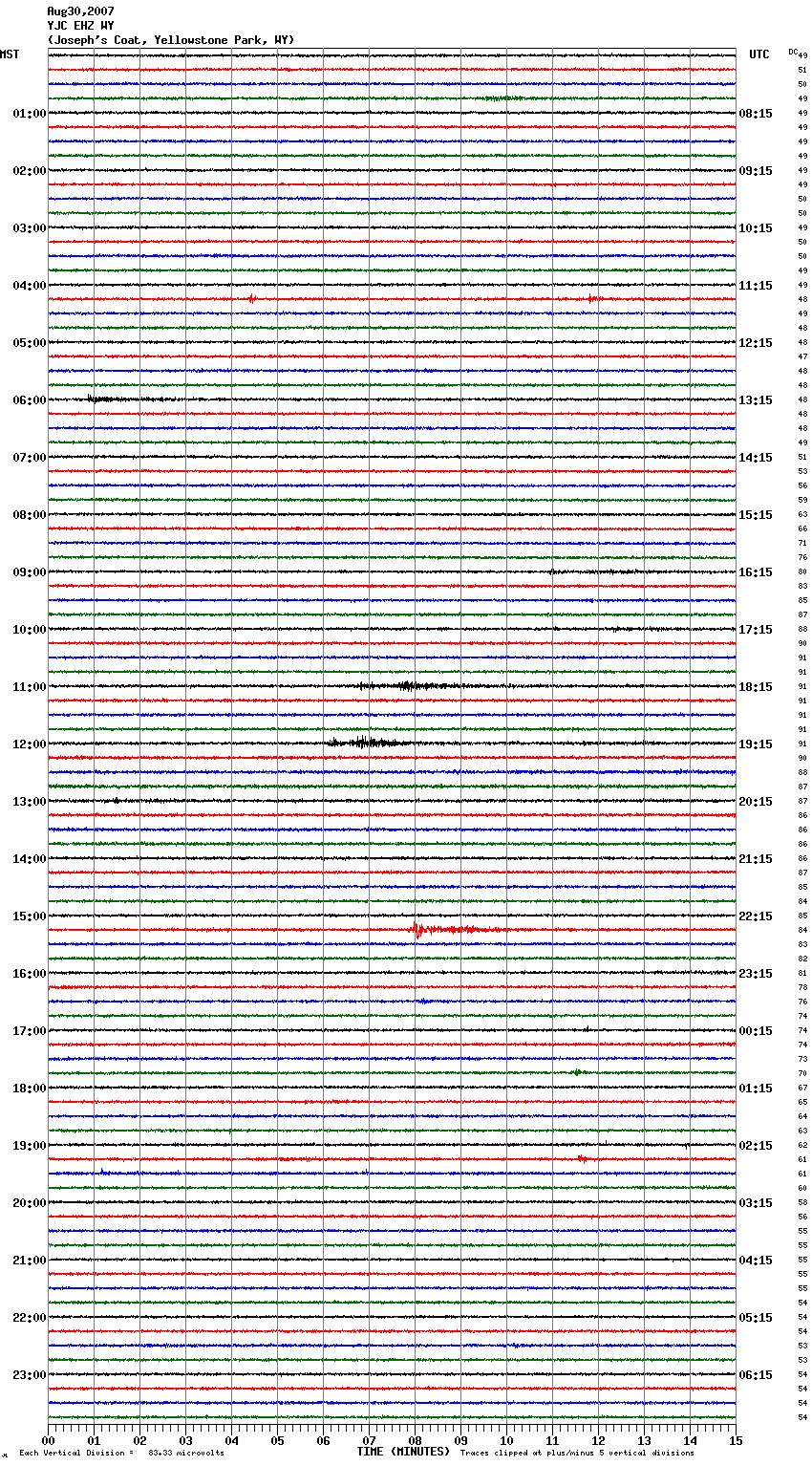
Task: Select the 07:00 MST time label
Action: pyautogui.click(x=30, y=458)
